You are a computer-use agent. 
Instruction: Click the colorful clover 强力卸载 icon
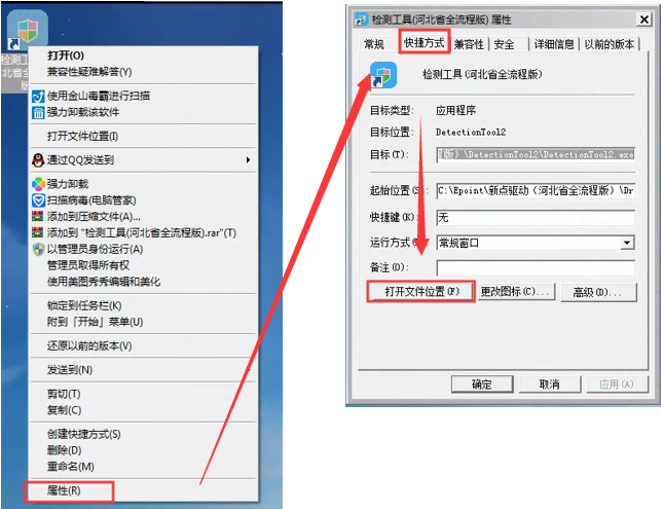coord(38,184)
